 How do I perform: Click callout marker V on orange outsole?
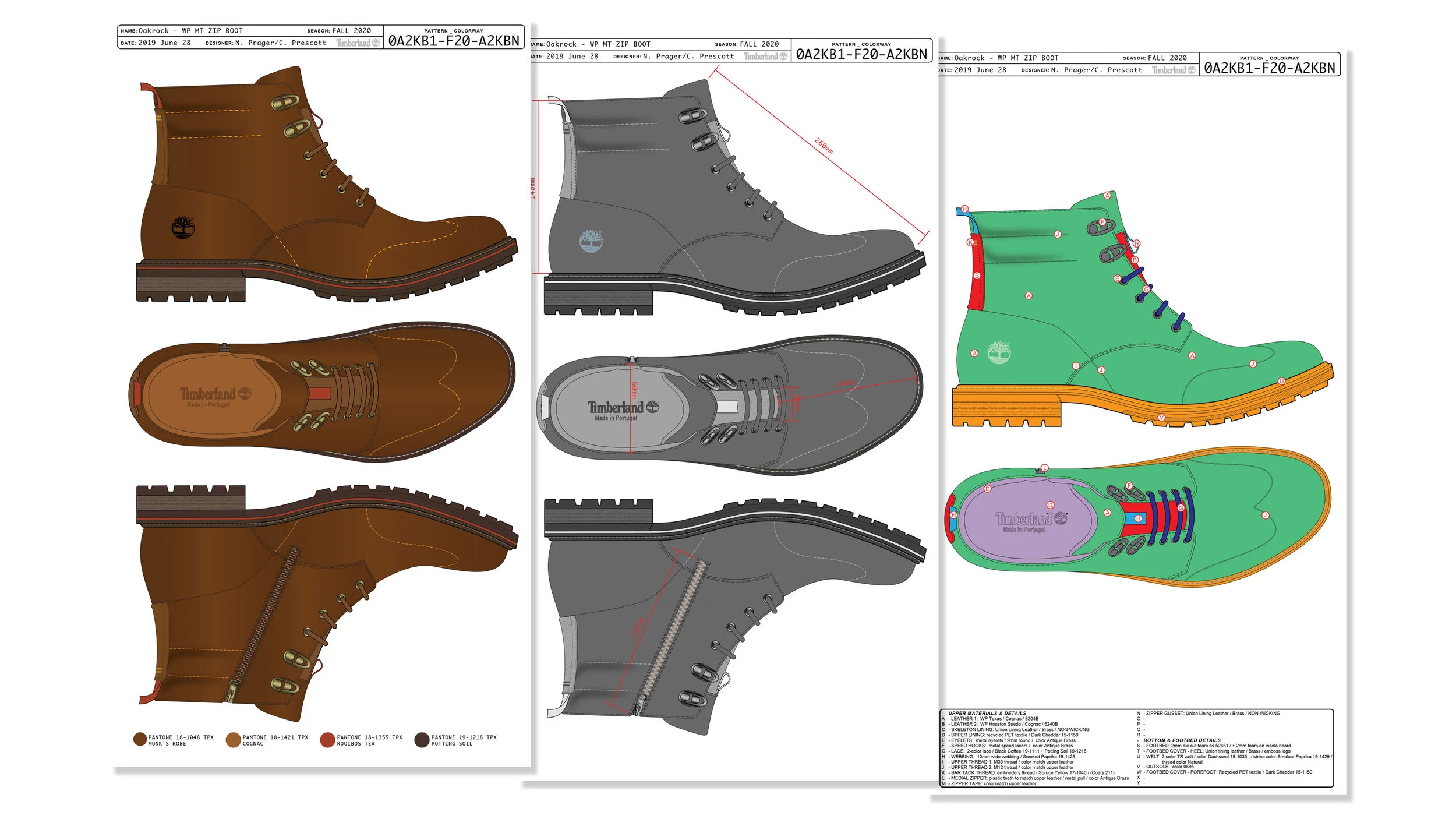(x=1161, y=417)
